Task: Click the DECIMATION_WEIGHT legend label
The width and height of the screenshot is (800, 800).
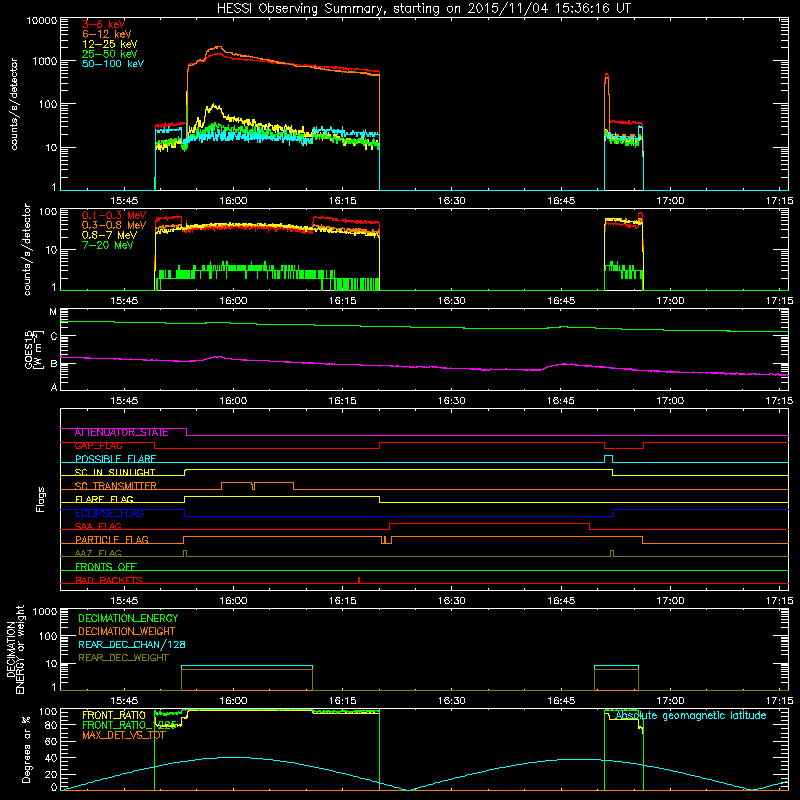Action: [127, 632]
